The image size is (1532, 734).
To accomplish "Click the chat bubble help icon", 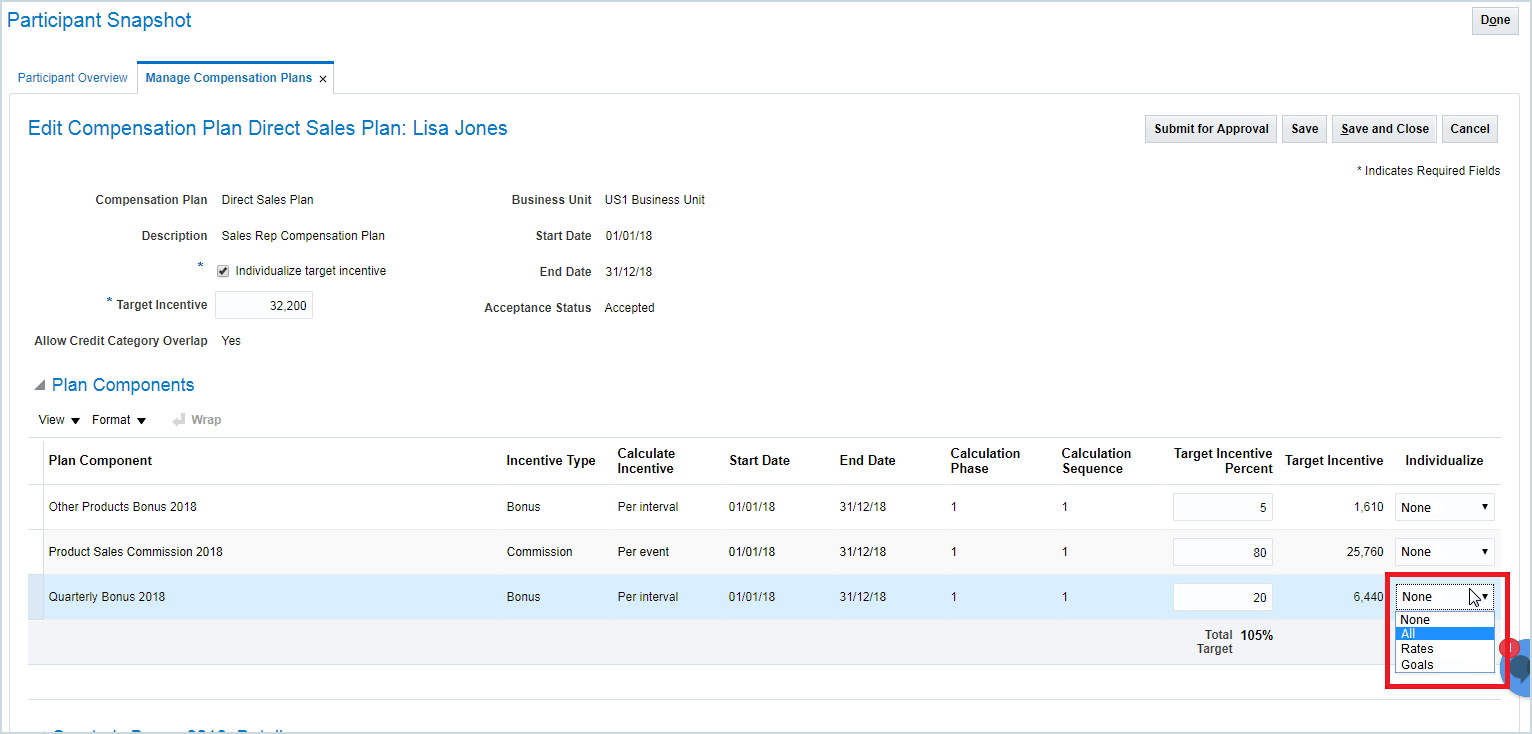I will pos(1519,669).
